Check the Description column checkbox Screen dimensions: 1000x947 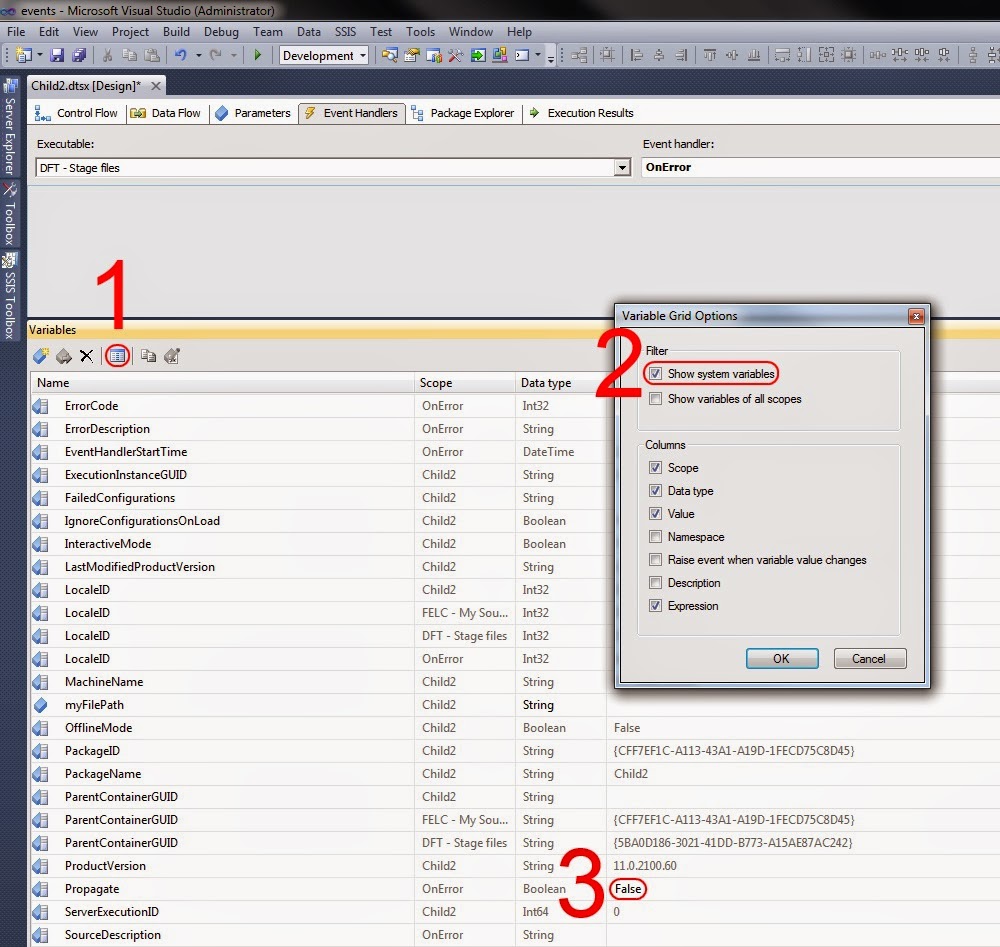[656, 582]
